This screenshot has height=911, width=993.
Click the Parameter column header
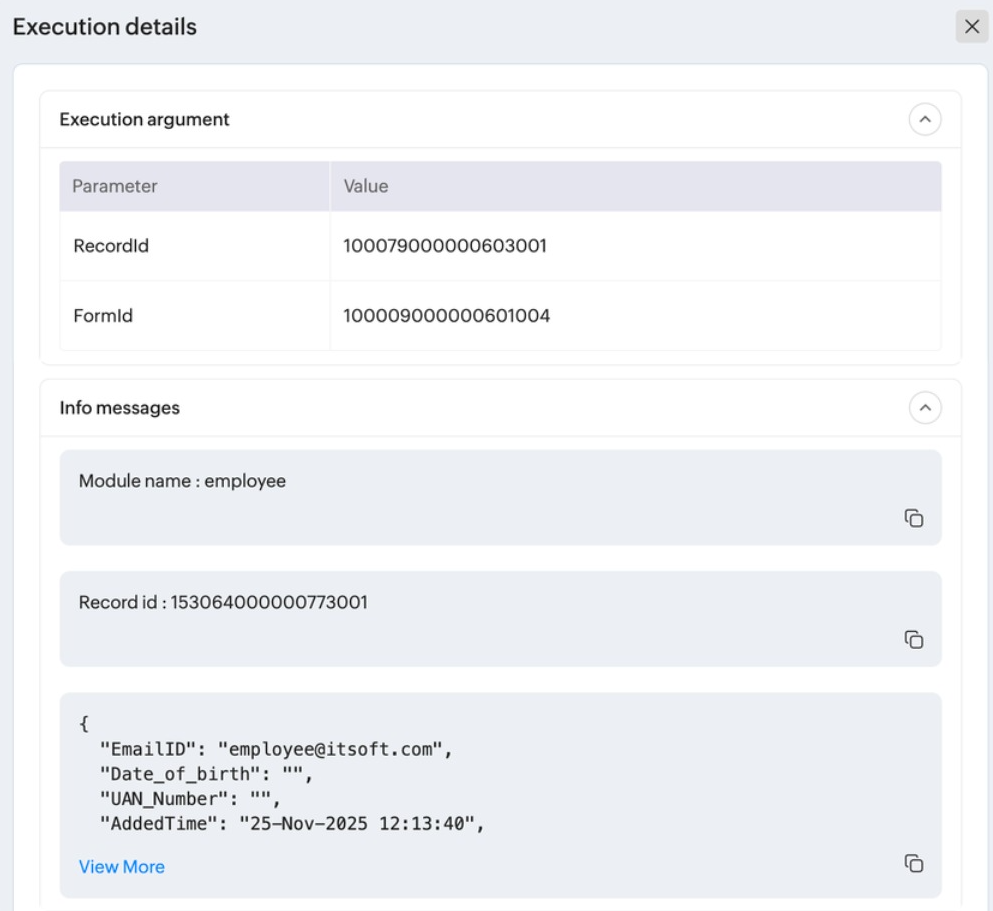(x=115, y=186)
